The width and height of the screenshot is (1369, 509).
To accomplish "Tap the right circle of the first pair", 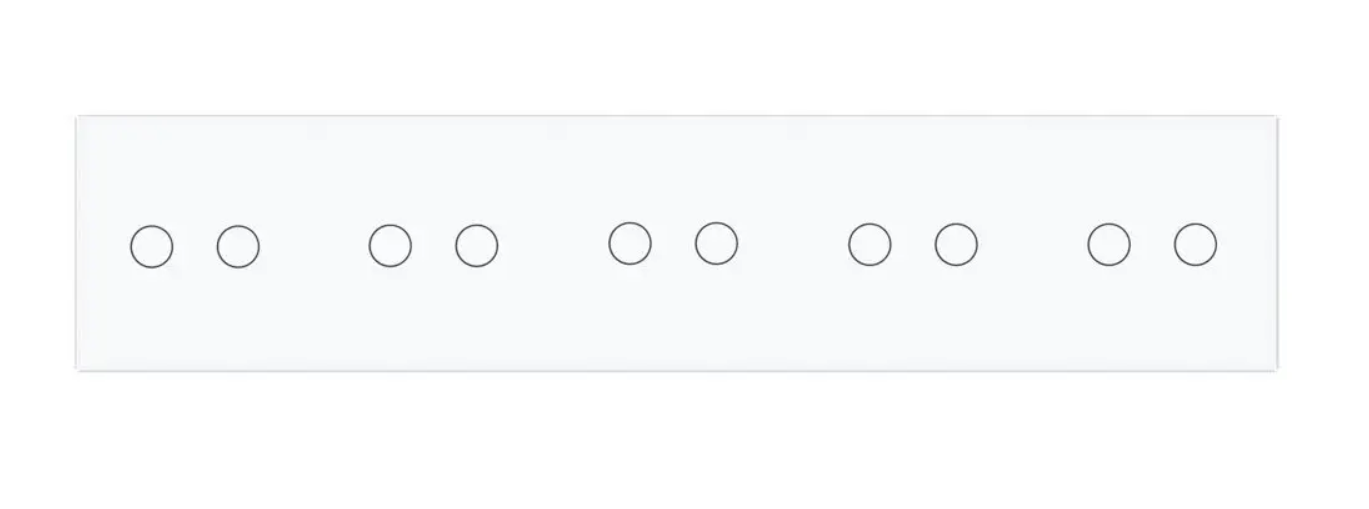I will 238,247.
